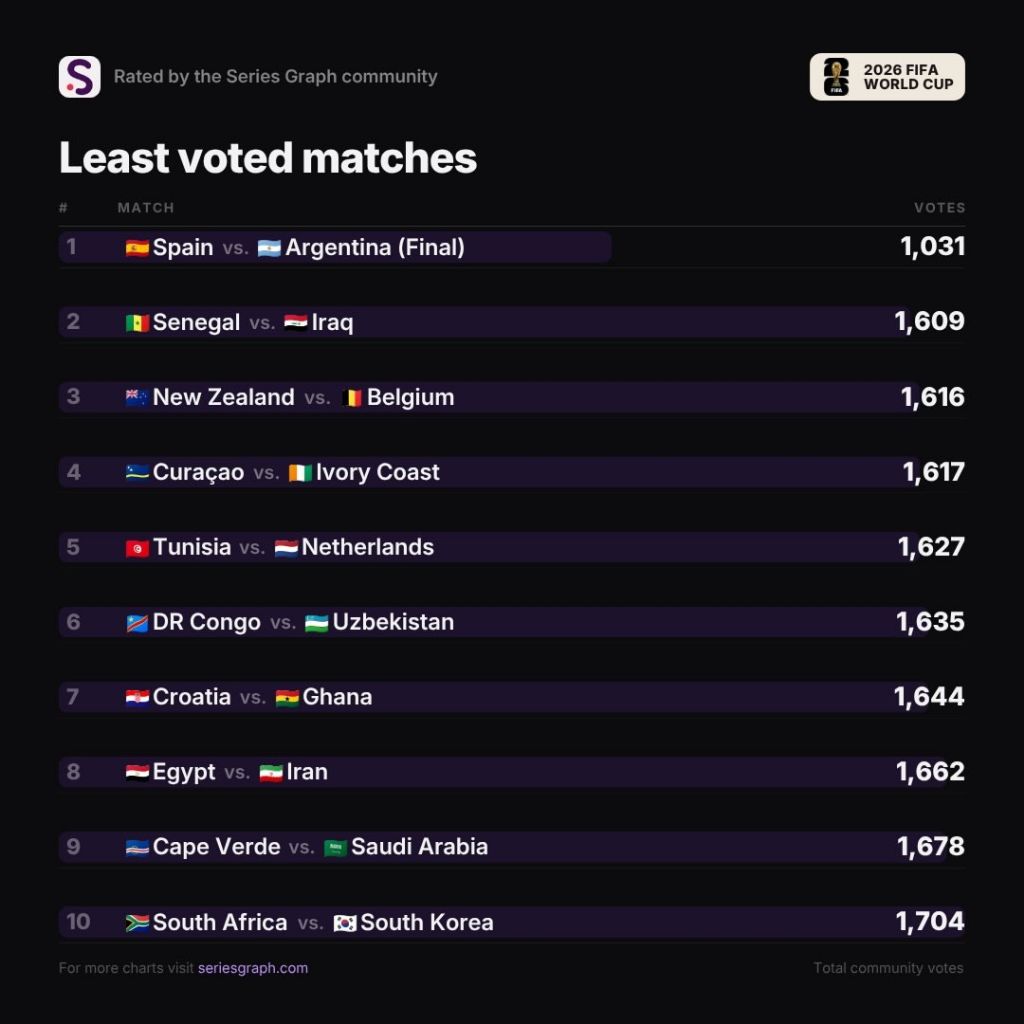Viewport: 1024px width, 1024px height.
Task: Click the 1,031 vote count
Action: click(933, 247)
